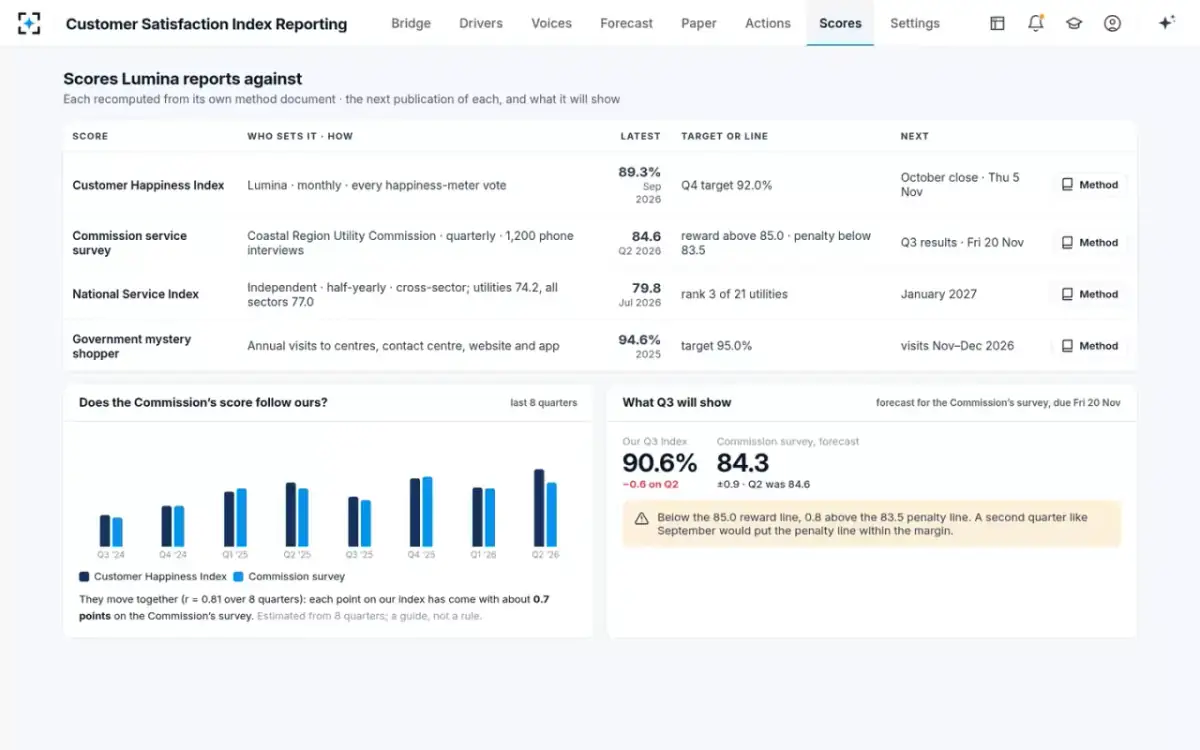Open the sparkle AI assistant icon
Image resolution: width=1200 pixels, height=750 pixels.
point(1166,23)
